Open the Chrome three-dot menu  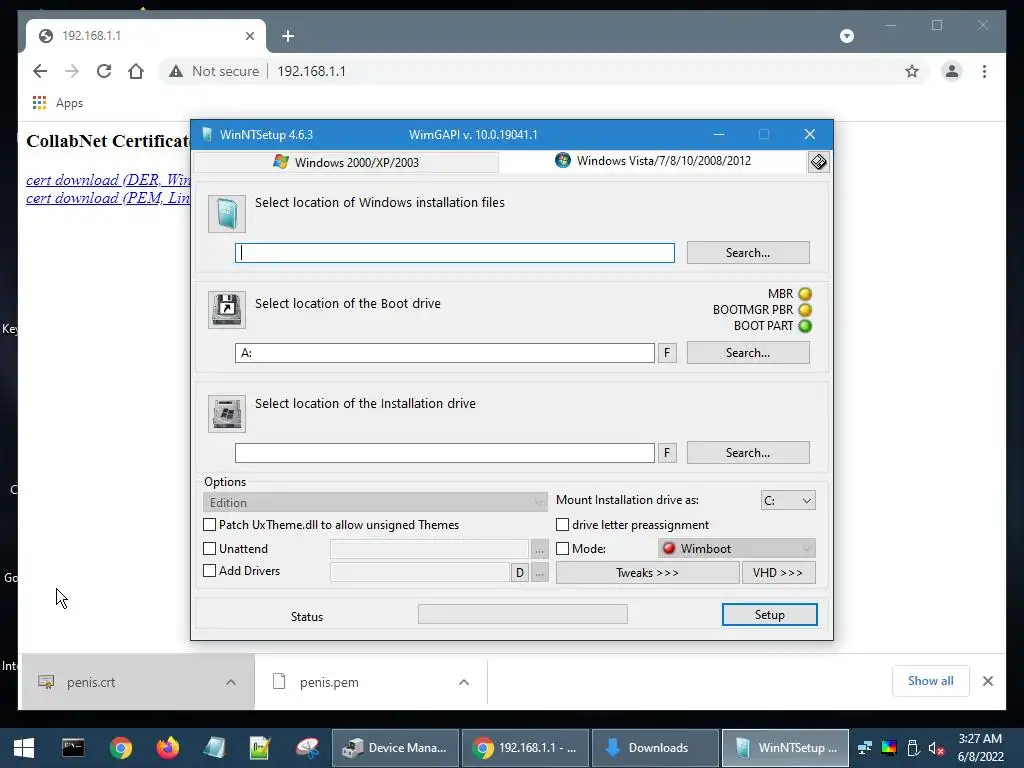pyautogui.click(x=984, y=71)
